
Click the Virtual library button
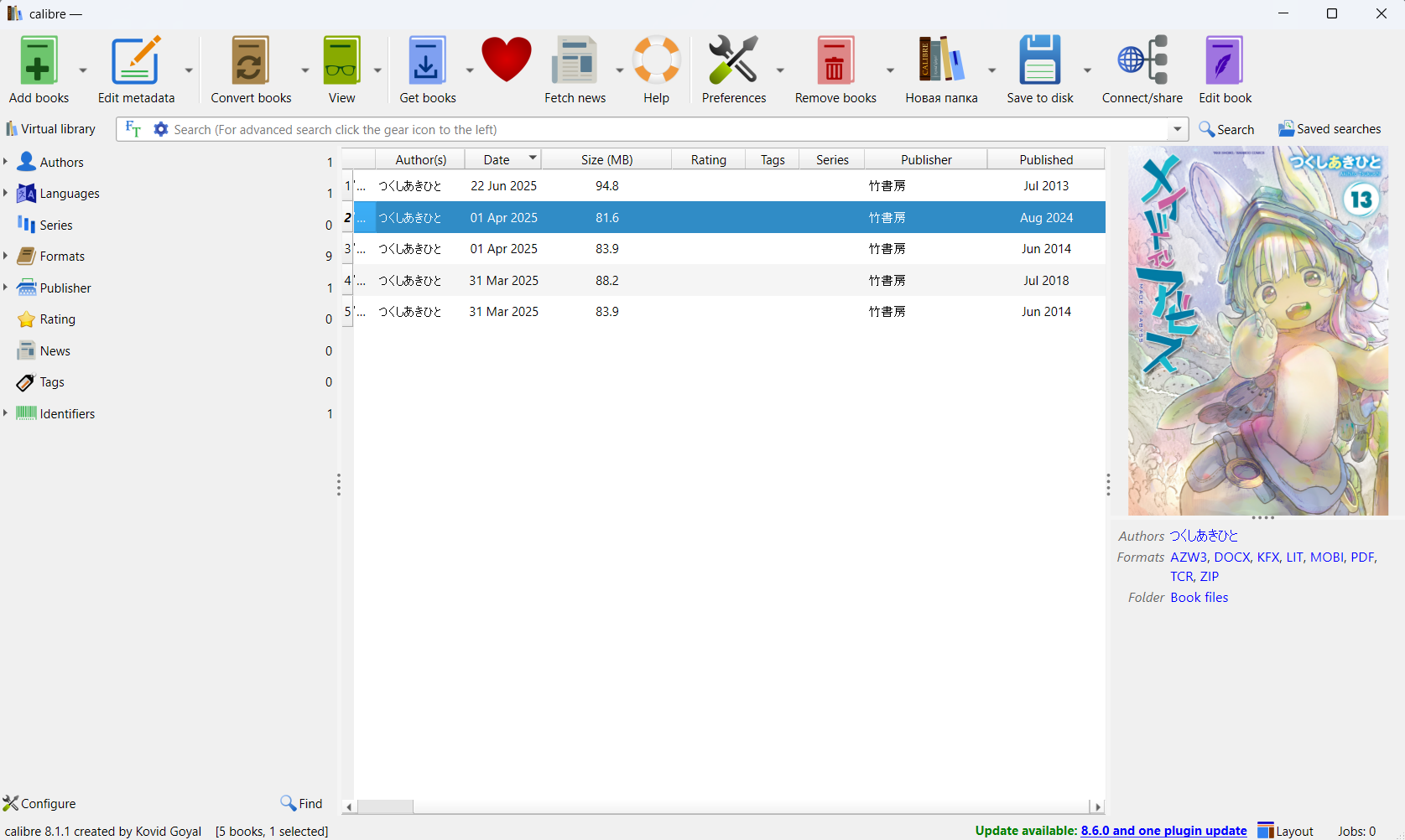[50, 129]
